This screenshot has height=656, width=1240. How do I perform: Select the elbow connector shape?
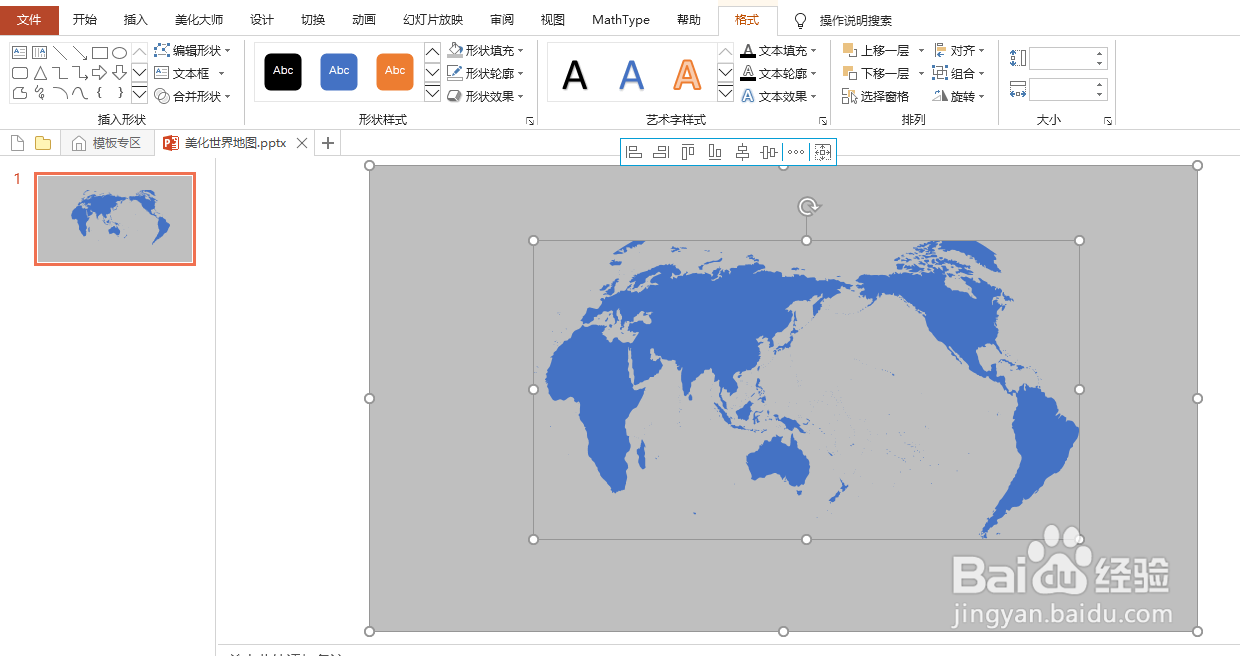(x=60, y=73)
